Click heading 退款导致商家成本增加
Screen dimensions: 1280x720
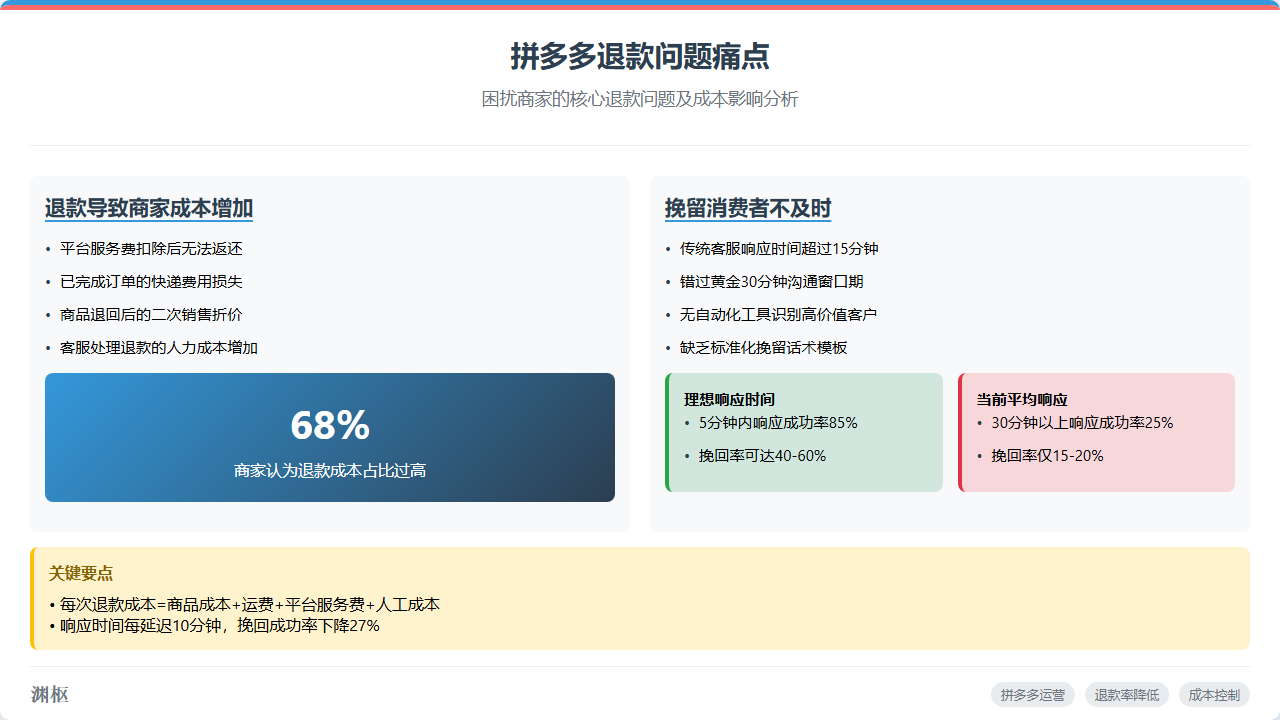149,208
